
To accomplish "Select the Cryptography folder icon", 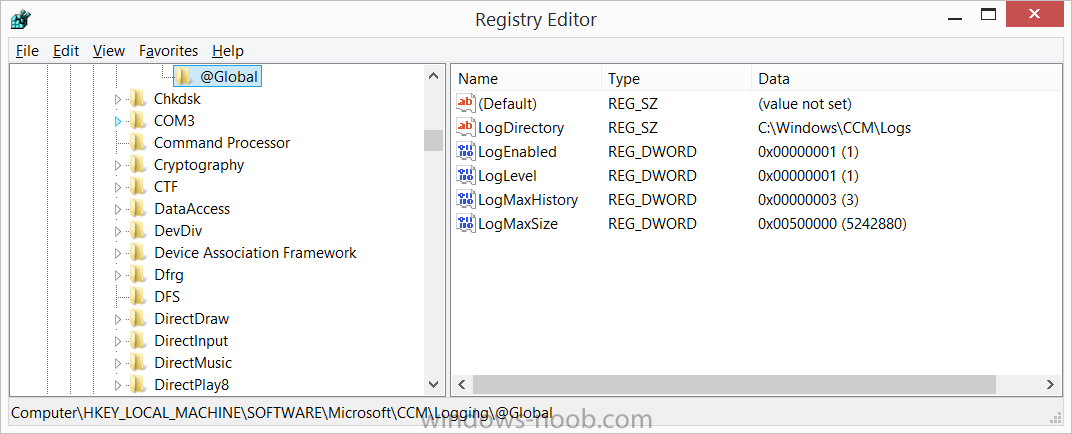I will (x=138, y=165).
